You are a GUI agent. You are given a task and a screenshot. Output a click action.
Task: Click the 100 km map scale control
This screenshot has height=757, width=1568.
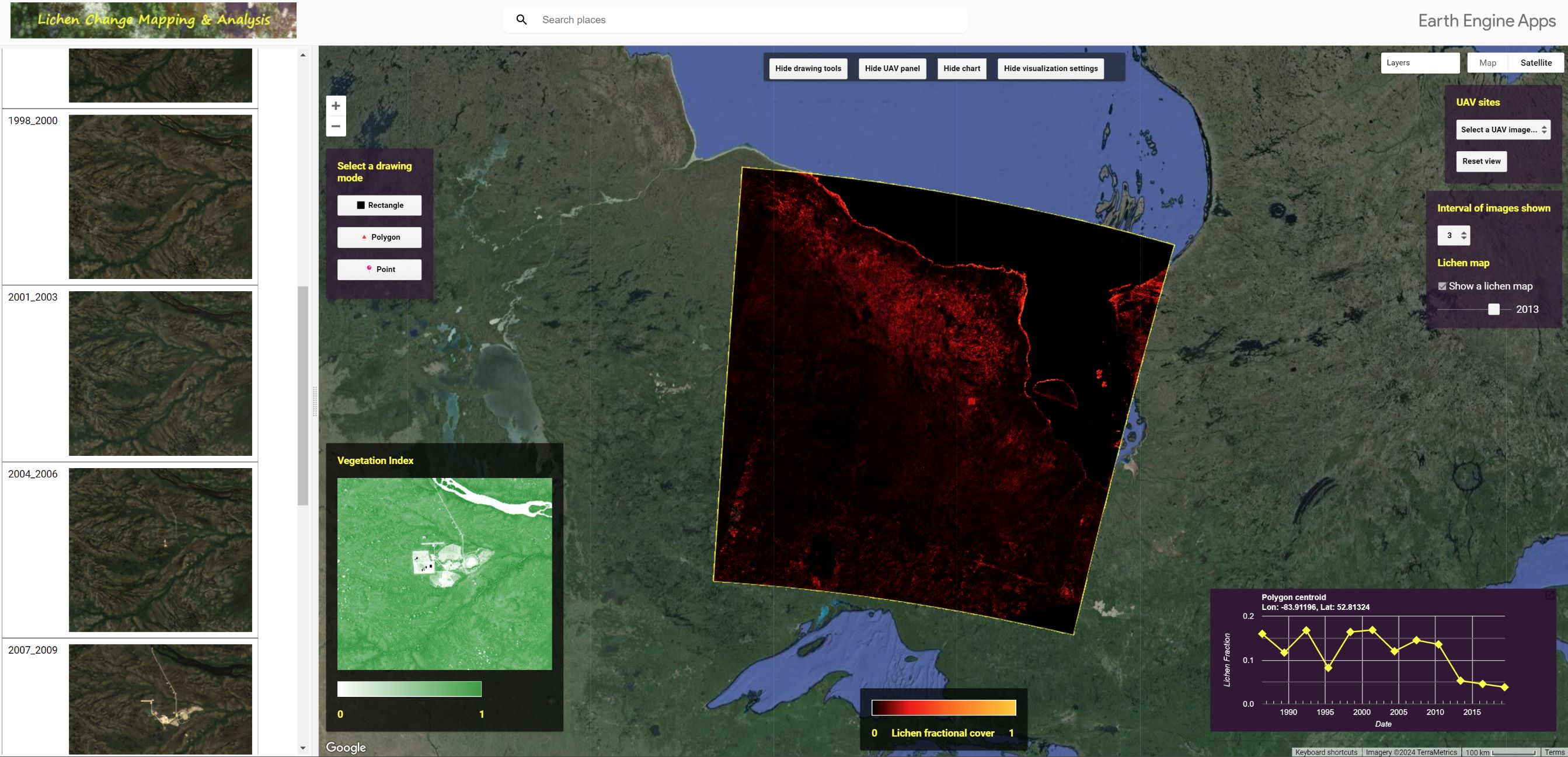(1501, 752)
